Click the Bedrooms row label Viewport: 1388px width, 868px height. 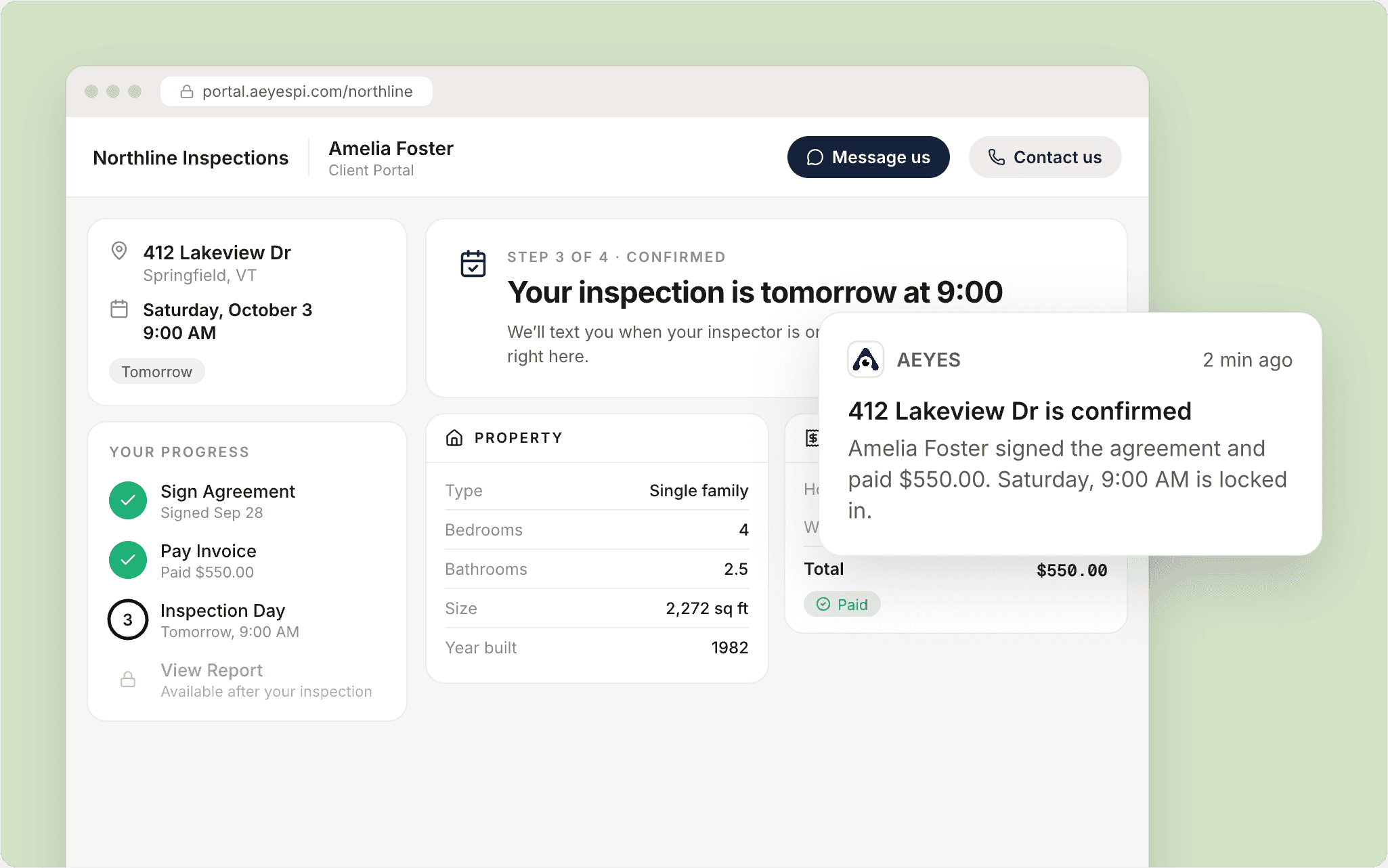click(483, 529)
